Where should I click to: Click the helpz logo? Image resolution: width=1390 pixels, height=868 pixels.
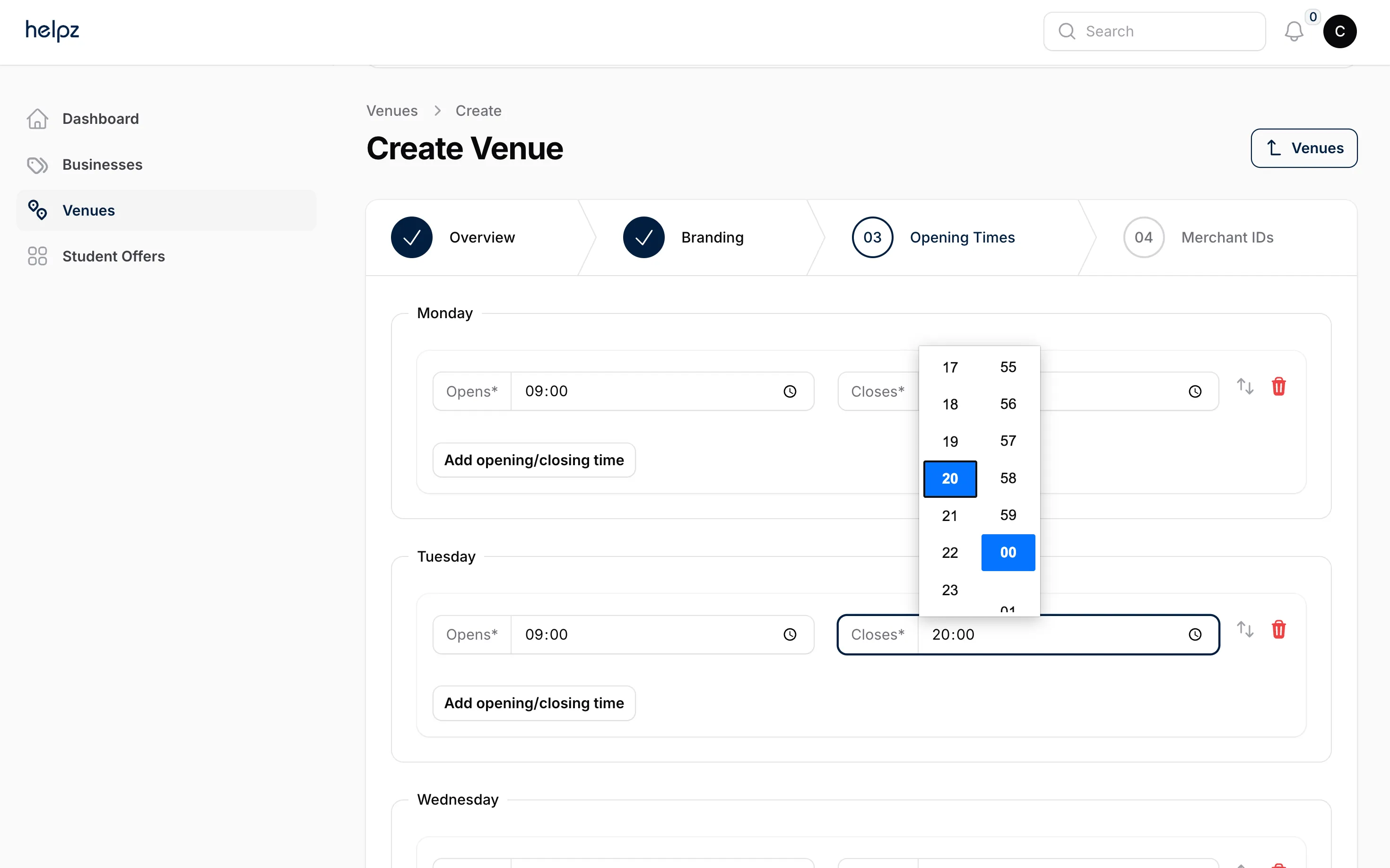[x=52, y=30]
